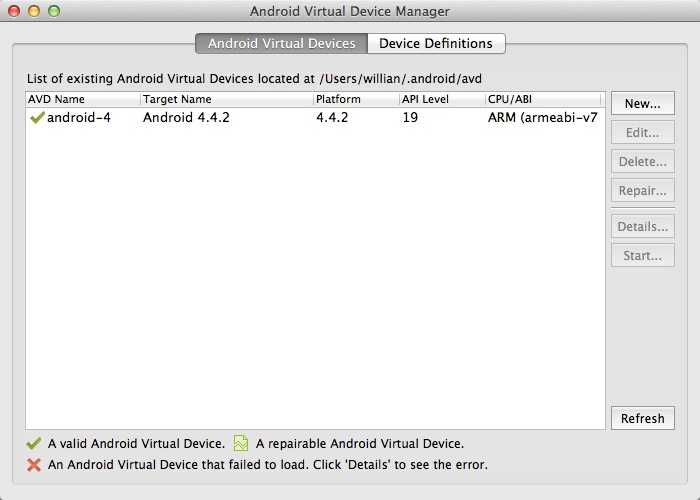Sort by AVD Name column header
Image resolution: width=700 pixels, height=500 pixels.
coord(83,99)
